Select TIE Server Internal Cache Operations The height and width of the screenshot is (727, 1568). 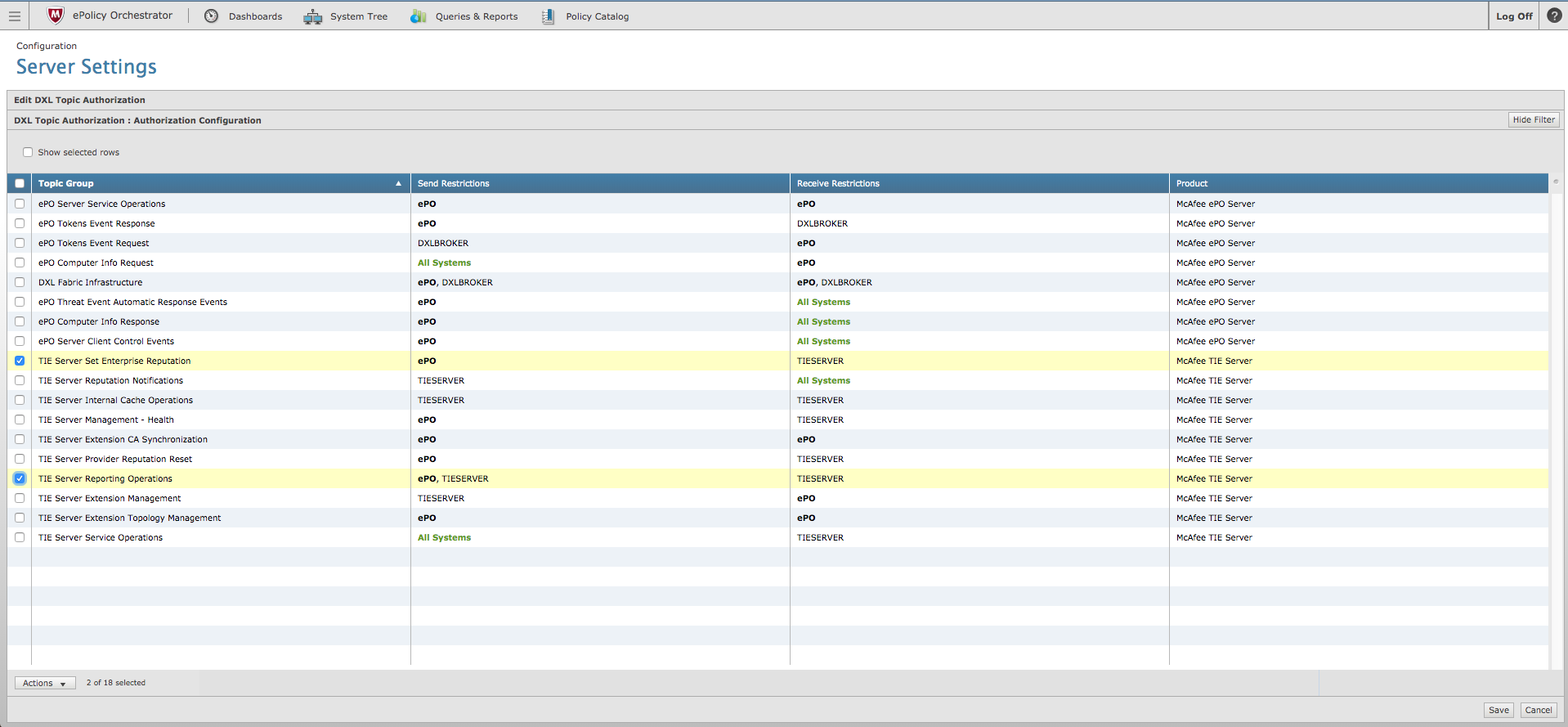pos(115,400)
